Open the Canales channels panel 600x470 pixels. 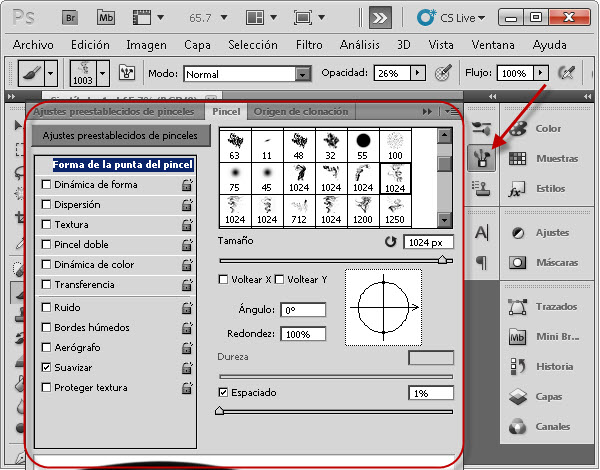point(539,426)
